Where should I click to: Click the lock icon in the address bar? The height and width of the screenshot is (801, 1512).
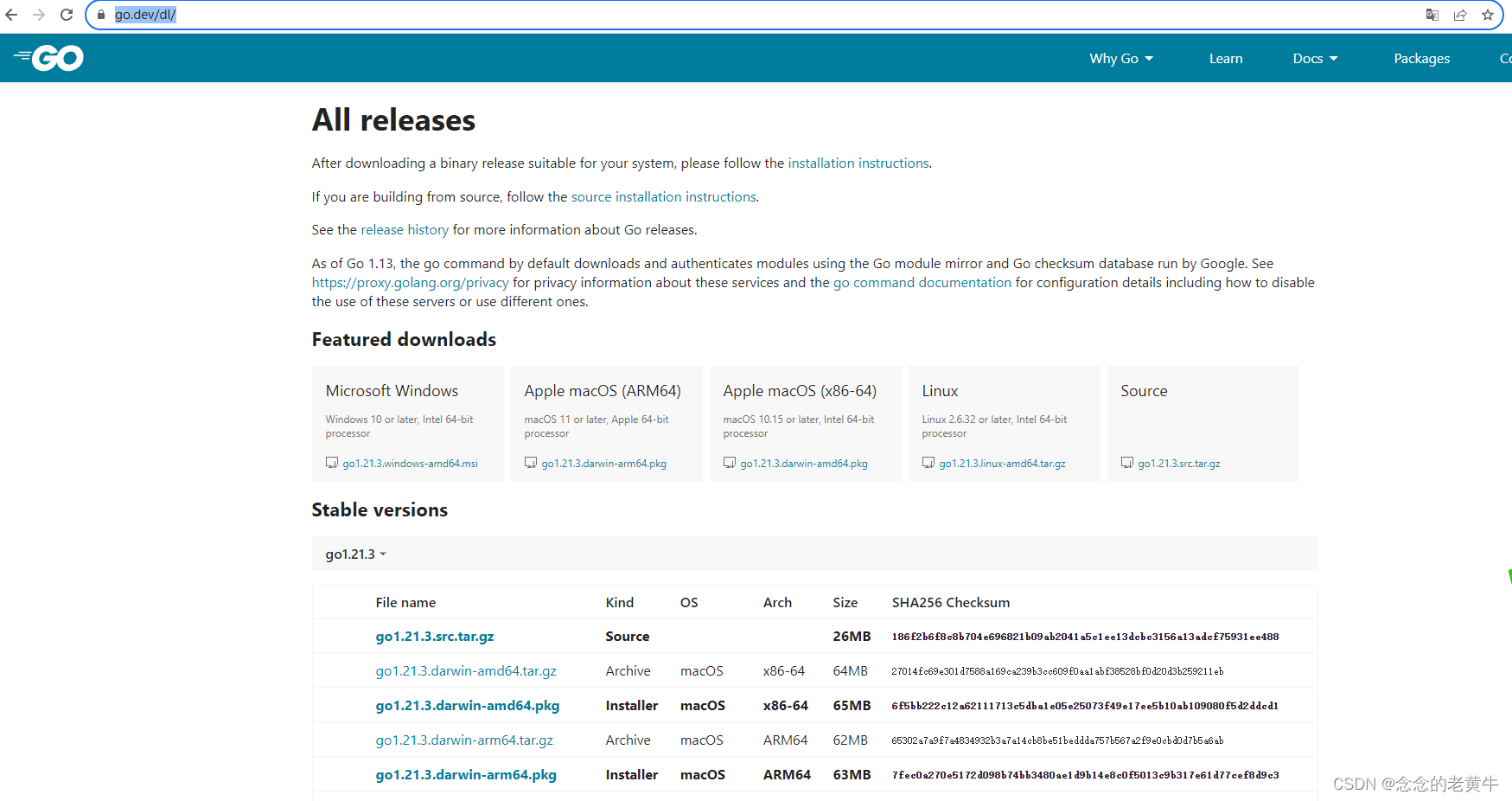101,15
